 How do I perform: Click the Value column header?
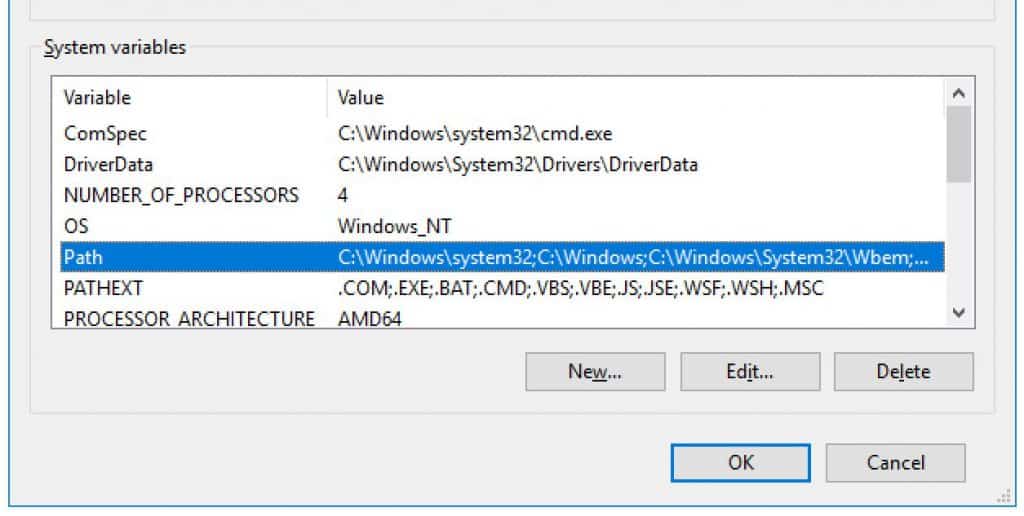tap(636, 98)
